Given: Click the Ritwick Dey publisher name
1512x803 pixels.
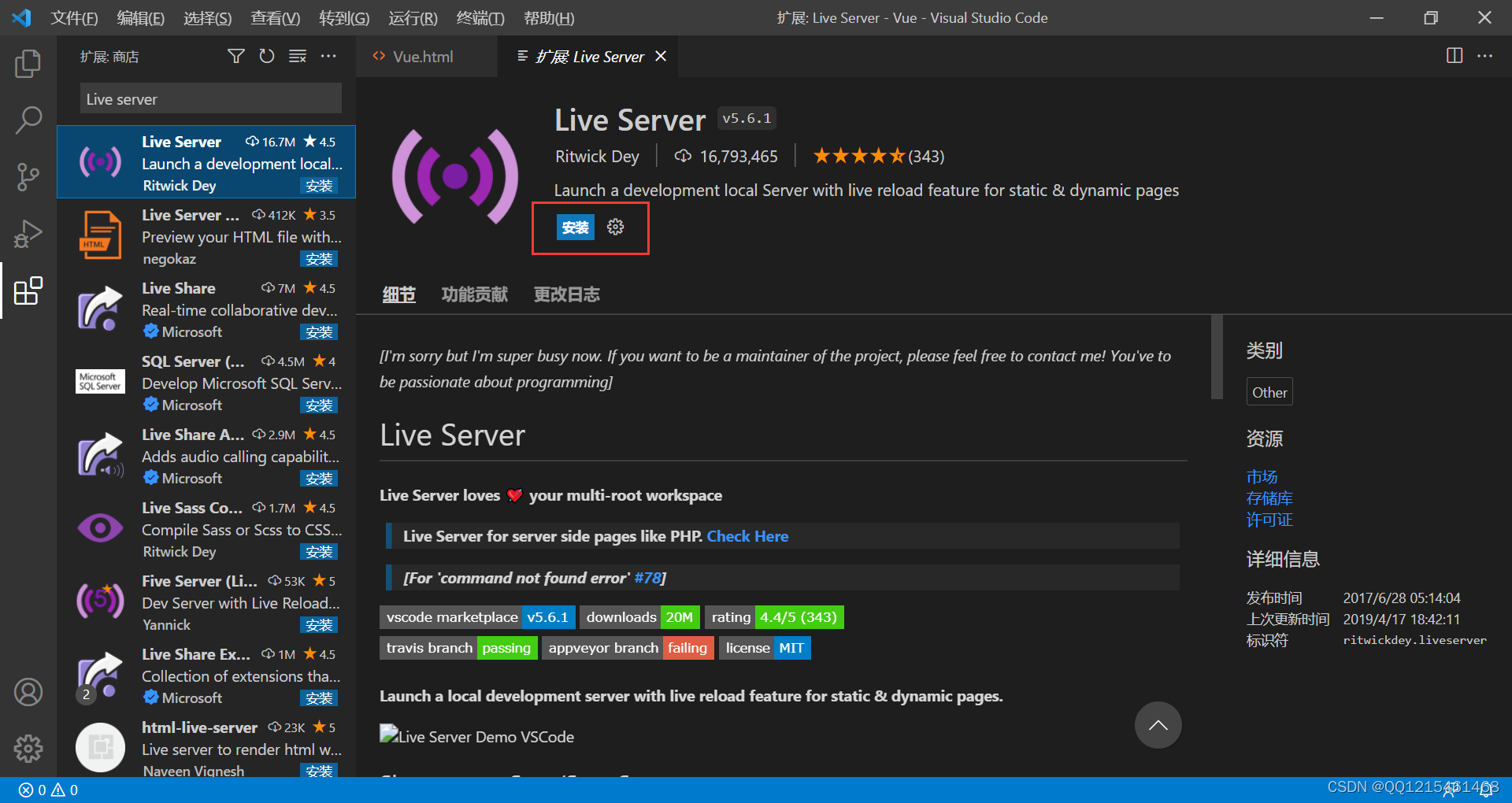Looking at the screenshot, I should tap(597, 156).
